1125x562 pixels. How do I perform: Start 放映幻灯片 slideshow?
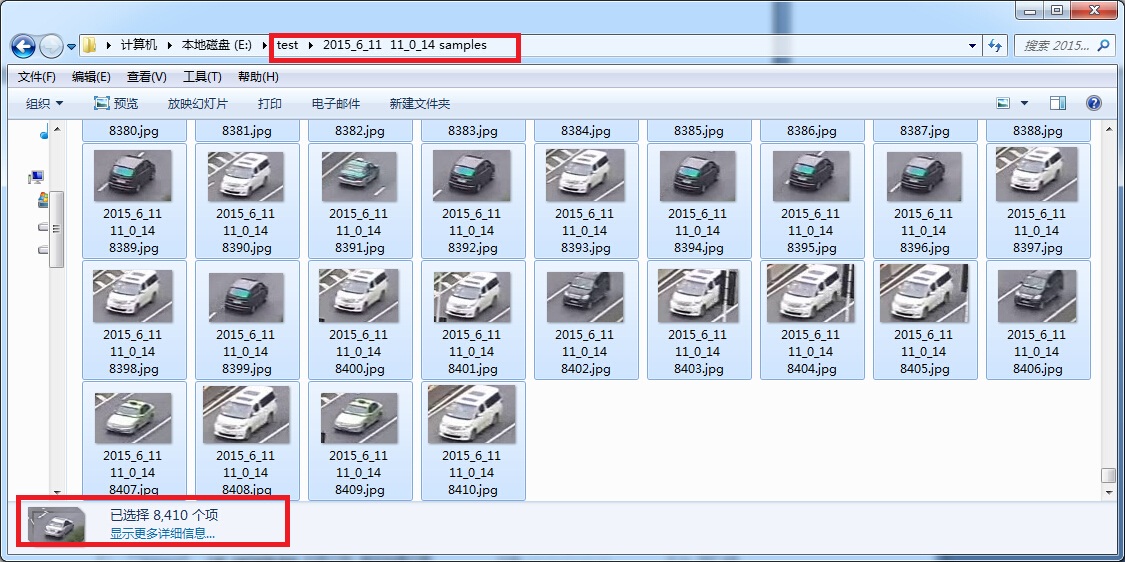(197, 104)
